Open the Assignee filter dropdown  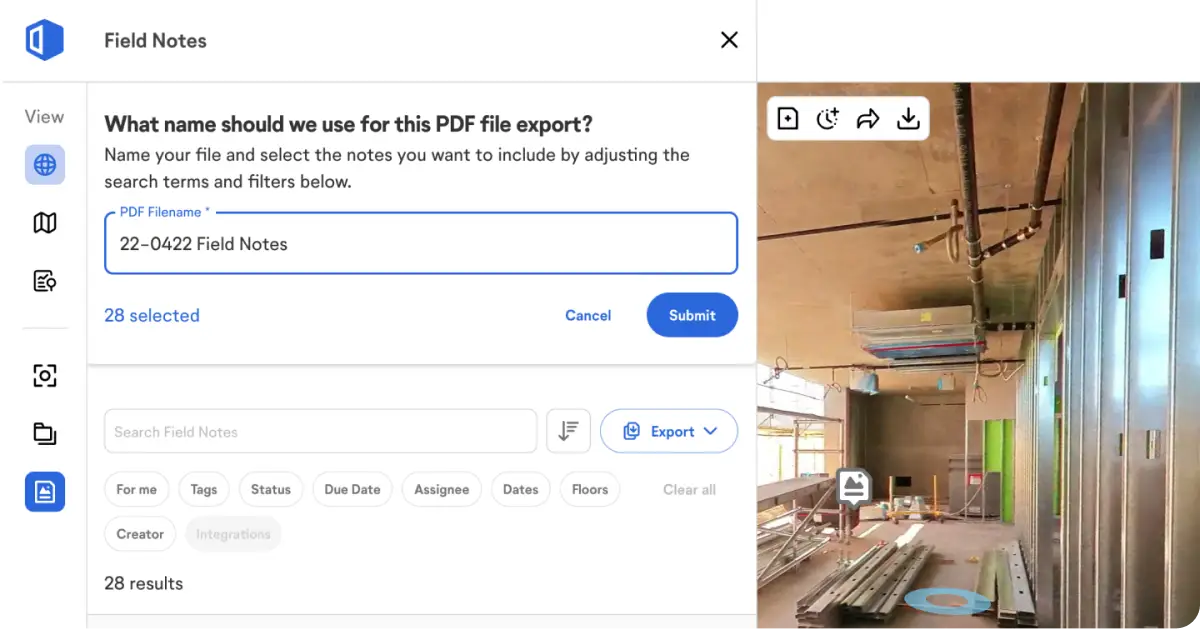(441, 489)
